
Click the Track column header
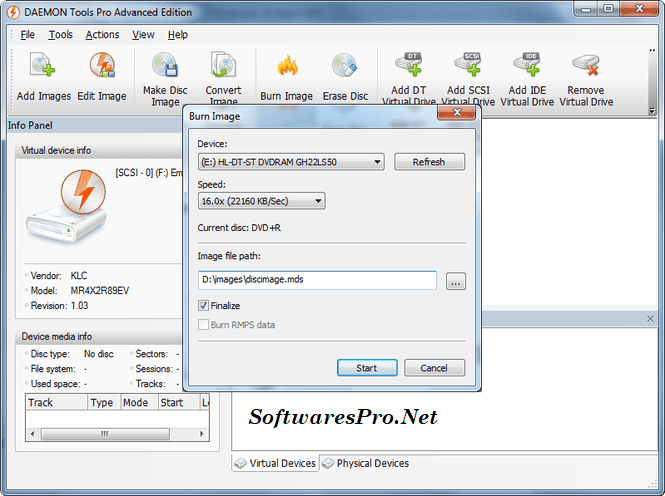coord(56,402)
